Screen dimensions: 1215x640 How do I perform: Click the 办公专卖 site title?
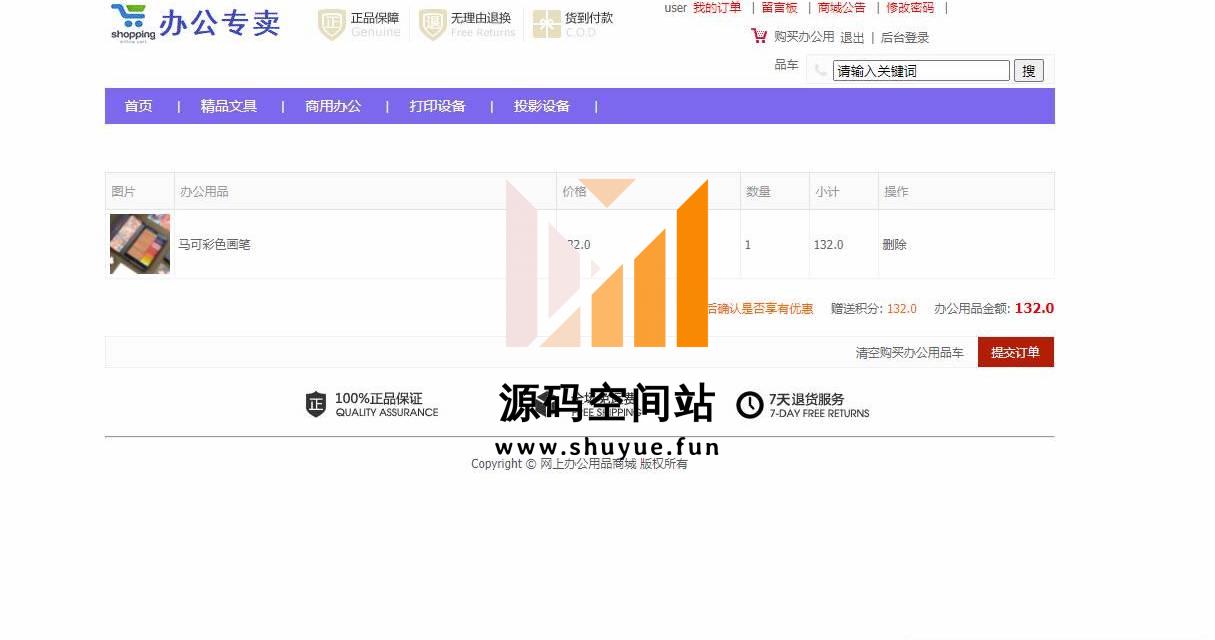tap(220, 22)
